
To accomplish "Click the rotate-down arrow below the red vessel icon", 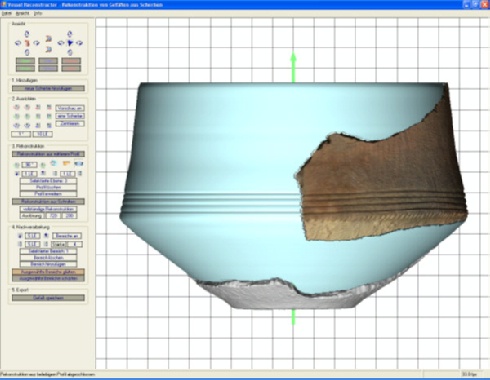I will 27,52.
